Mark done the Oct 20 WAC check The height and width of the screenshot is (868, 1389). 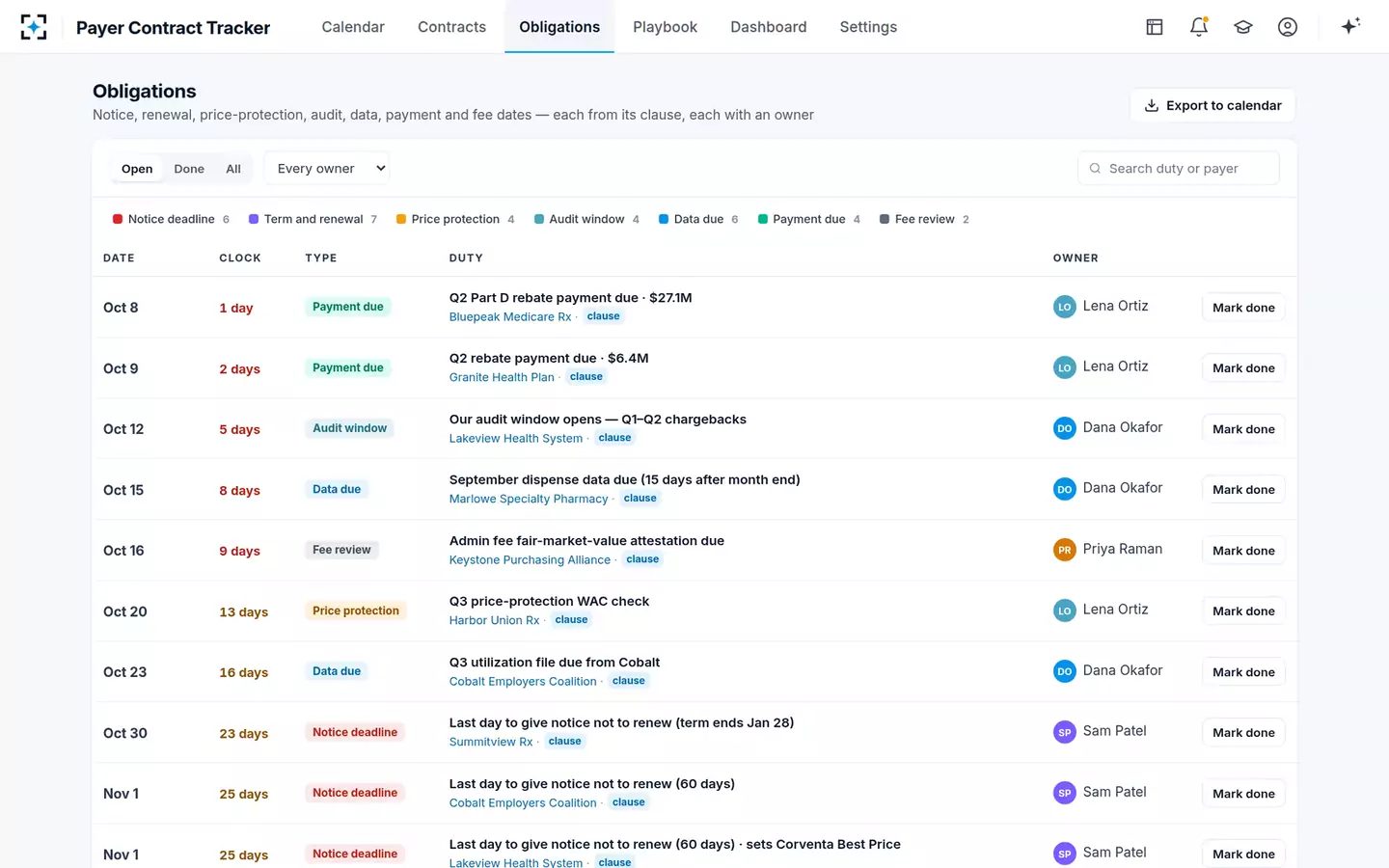click(x=1243, y=611)
